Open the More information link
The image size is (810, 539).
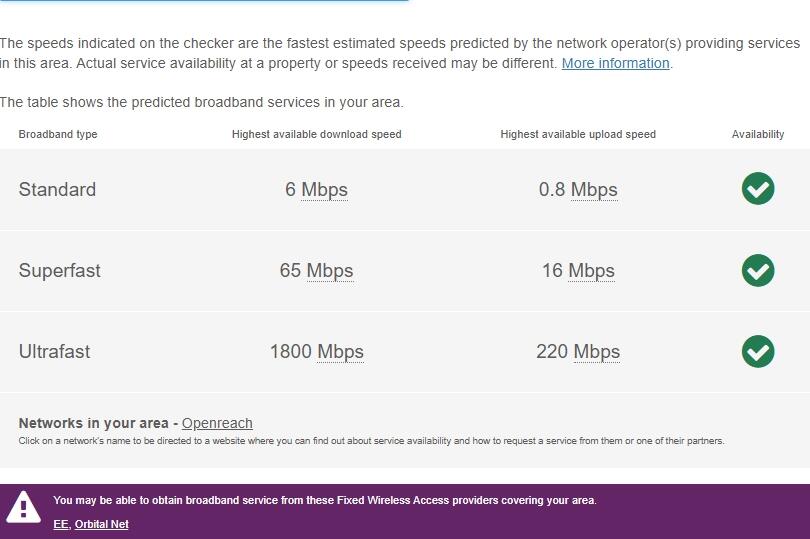tap(615, 63)
